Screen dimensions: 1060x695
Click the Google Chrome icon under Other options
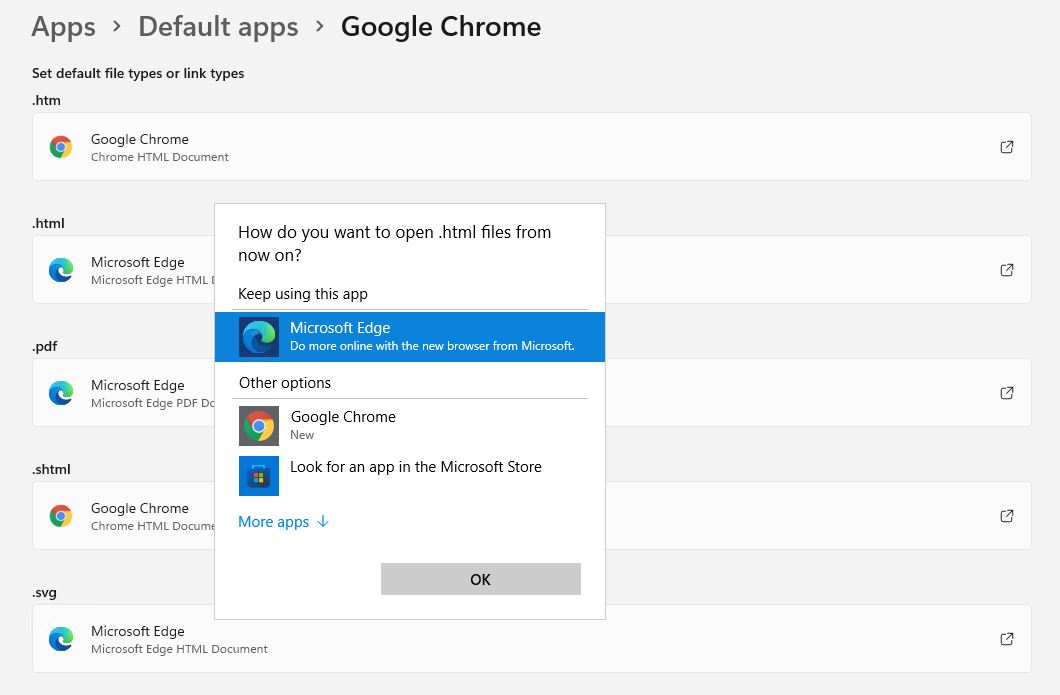pyautogui.click(x=259, y=426)
